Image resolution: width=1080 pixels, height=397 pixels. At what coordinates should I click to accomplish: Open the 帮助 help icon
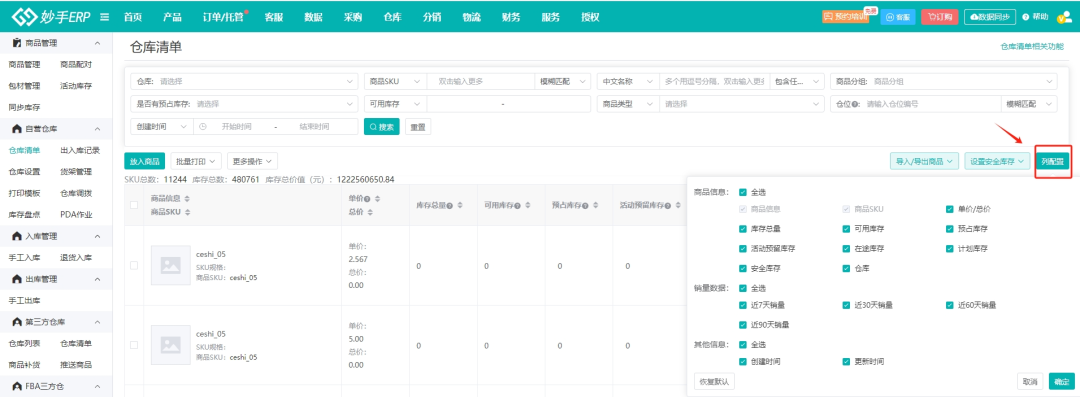coord(1026,17)
